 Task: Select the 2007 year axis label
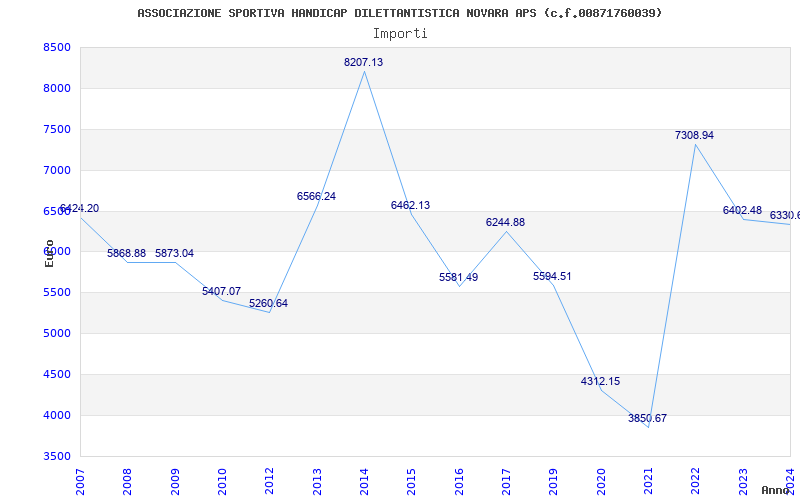click(80, 481)
